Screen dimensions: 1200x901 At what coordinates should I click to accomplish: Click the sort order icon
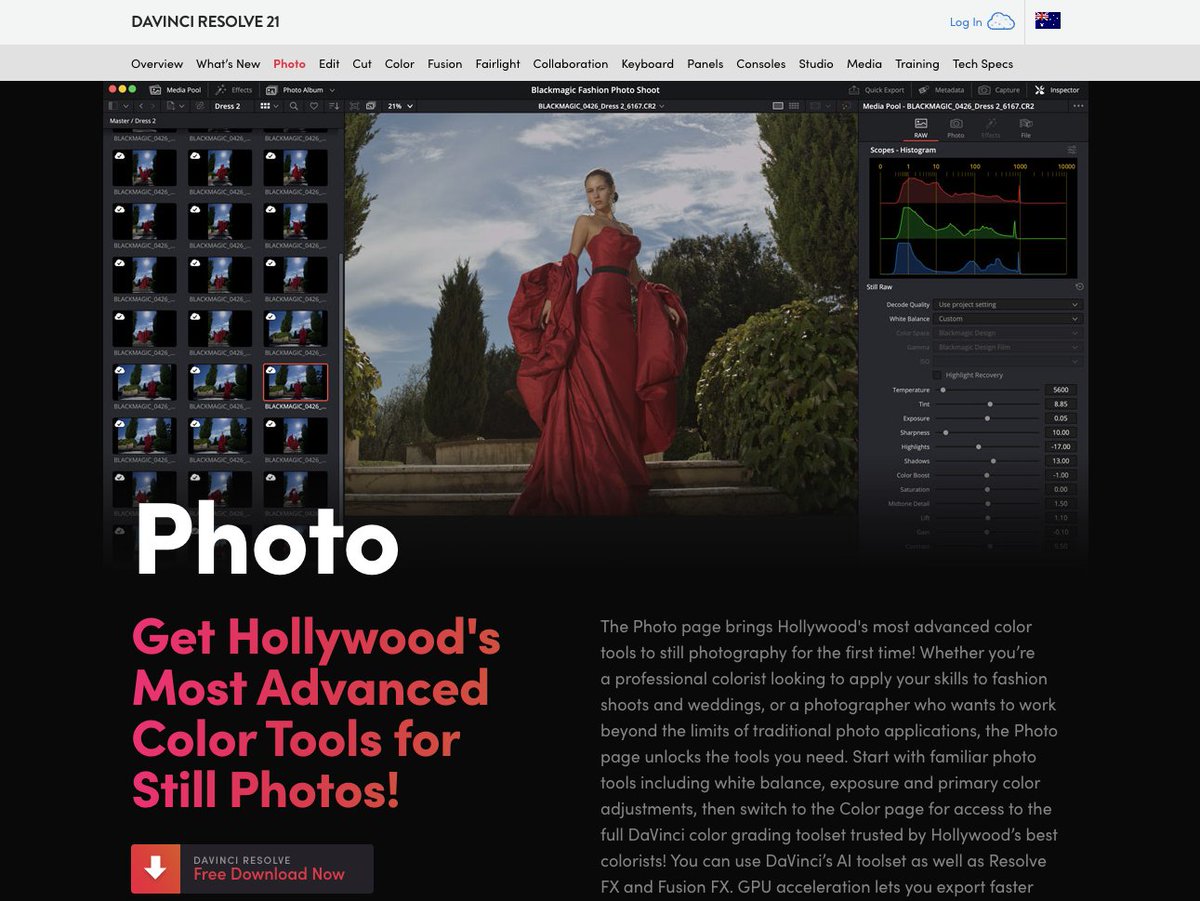(334, 106)
